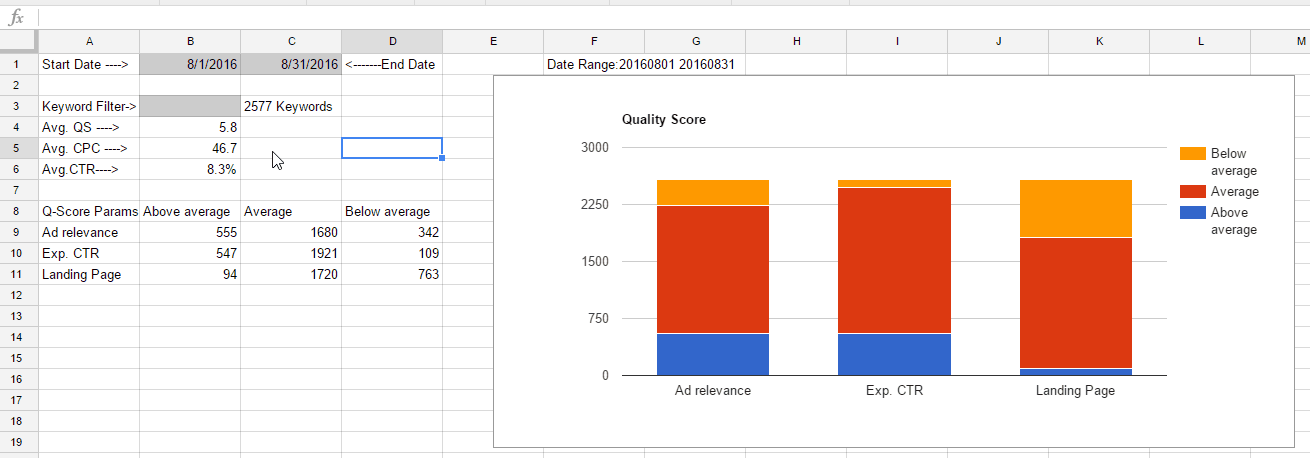The image size is (1310, 458).
Task: Click the 'Avg. CPC ---->' cell
Action: click(89, 148)
